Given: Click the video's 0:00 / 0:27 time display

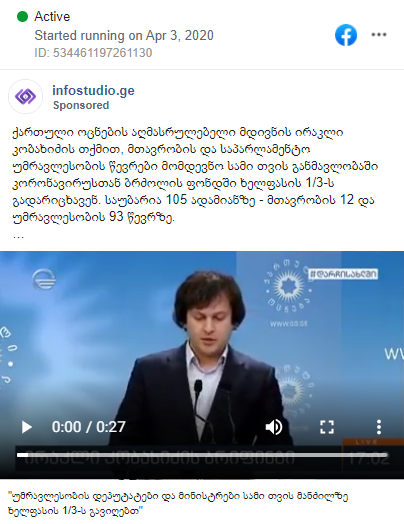Looking at the screenshot, I should pyautogui.click(x=89, y=427).
